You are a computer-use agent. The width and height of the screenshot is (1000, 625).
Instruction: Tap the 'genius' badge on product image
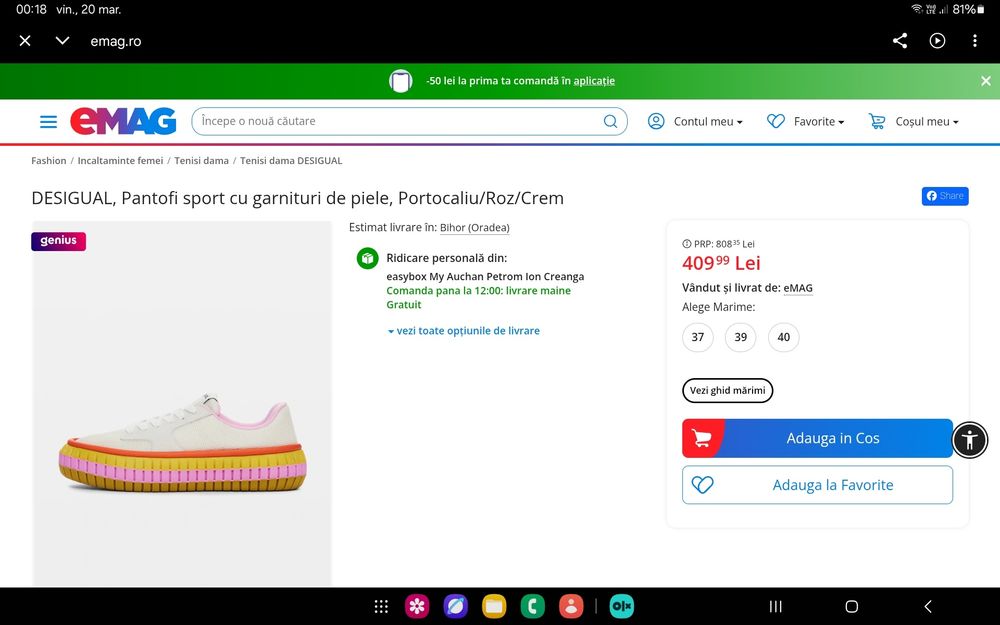click(59, 241)
